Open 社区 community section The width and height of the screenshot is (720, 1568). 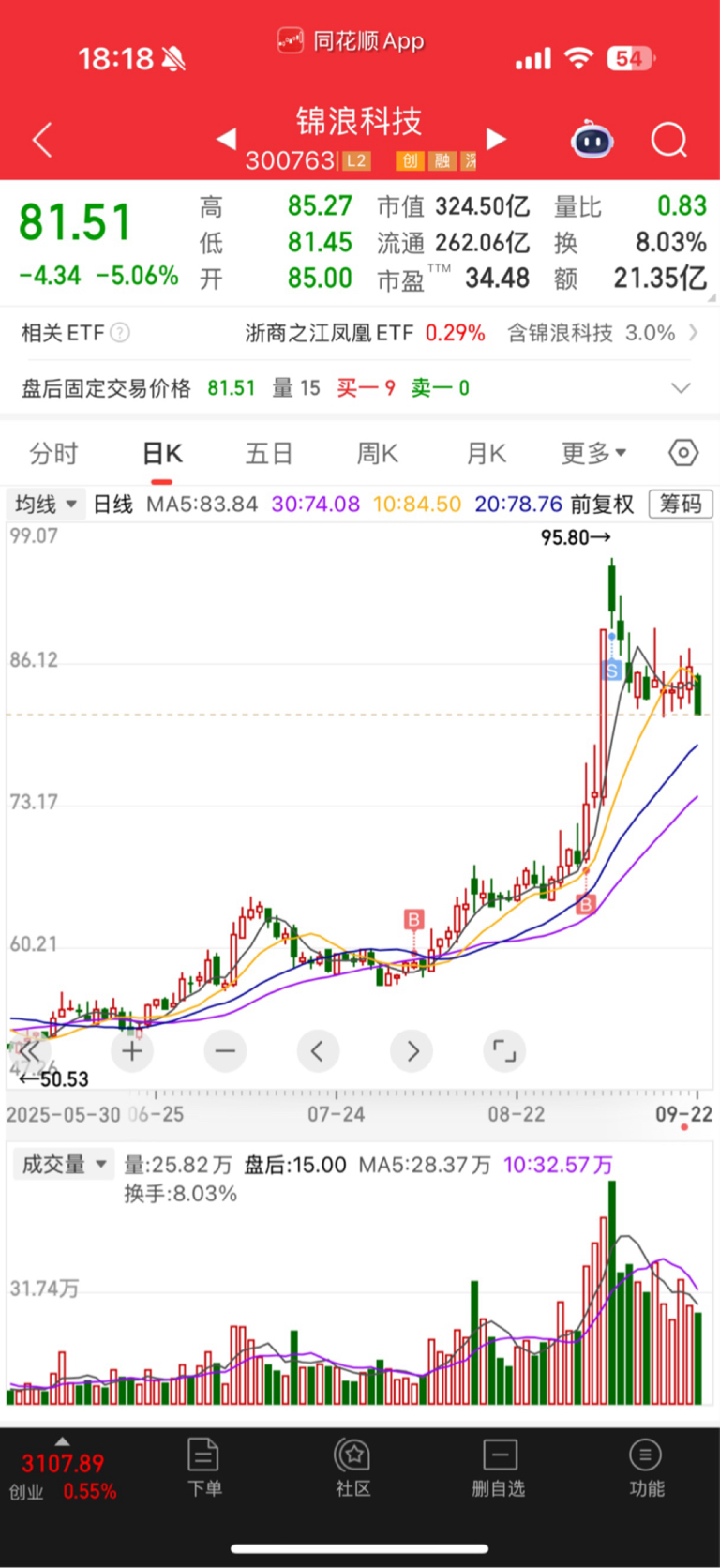353,1468
